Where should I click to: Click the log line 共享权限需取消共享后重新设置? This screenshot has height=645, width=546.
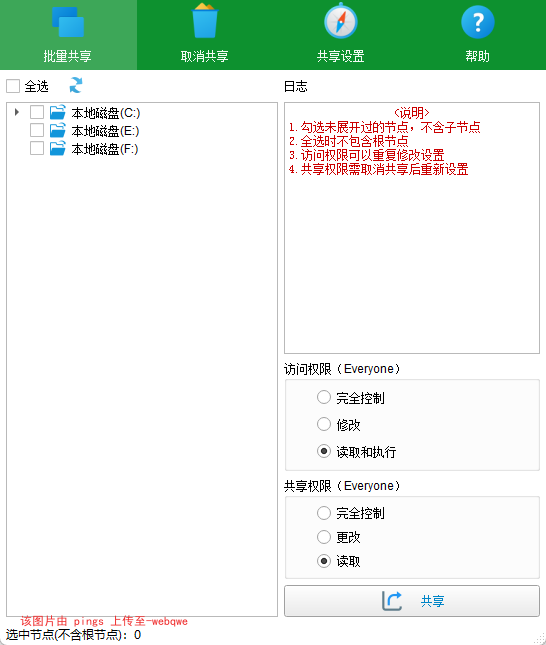coord(379,169)
